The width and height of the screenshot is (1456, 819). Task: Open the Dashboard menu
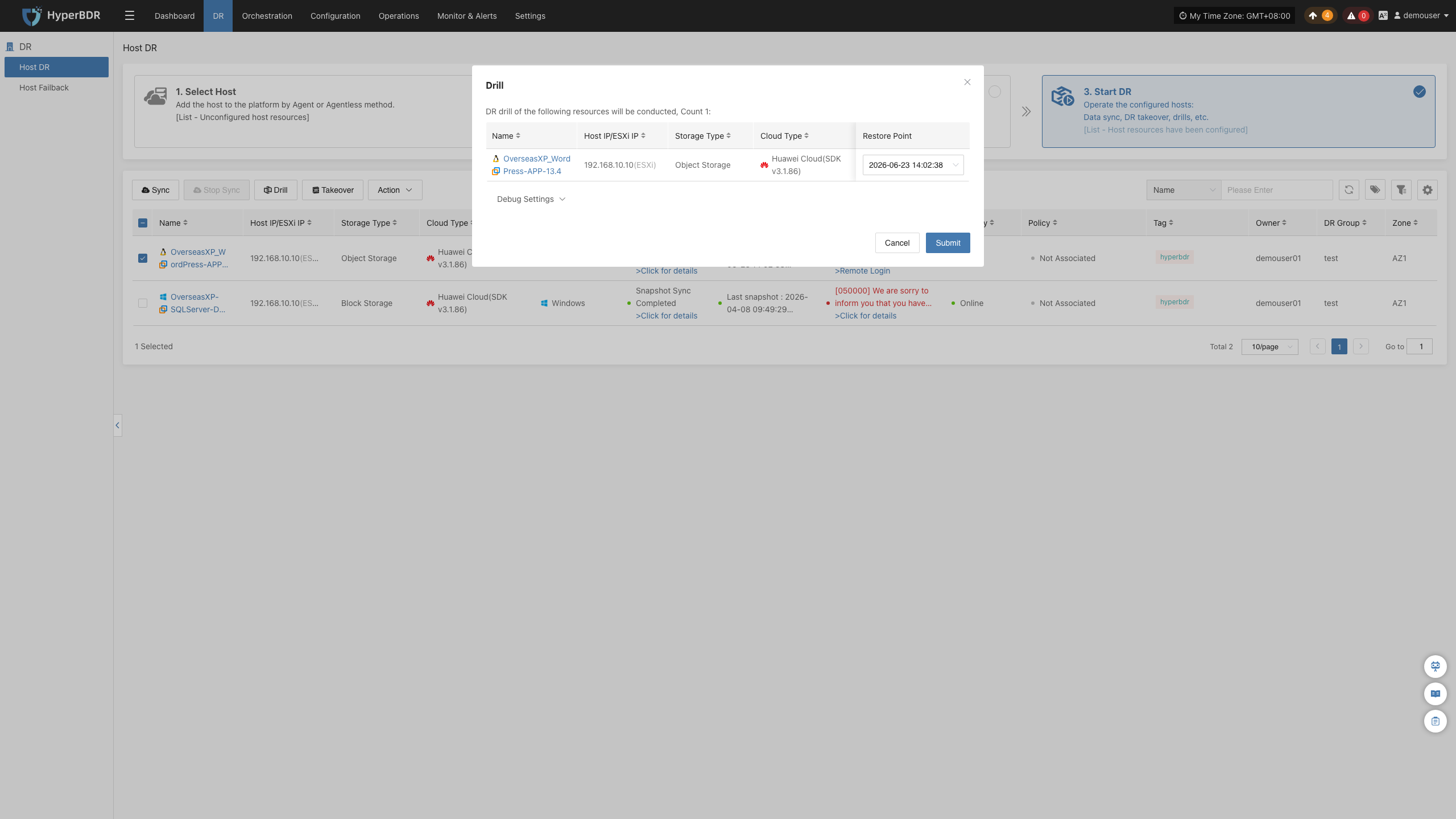tap(175, 16)
